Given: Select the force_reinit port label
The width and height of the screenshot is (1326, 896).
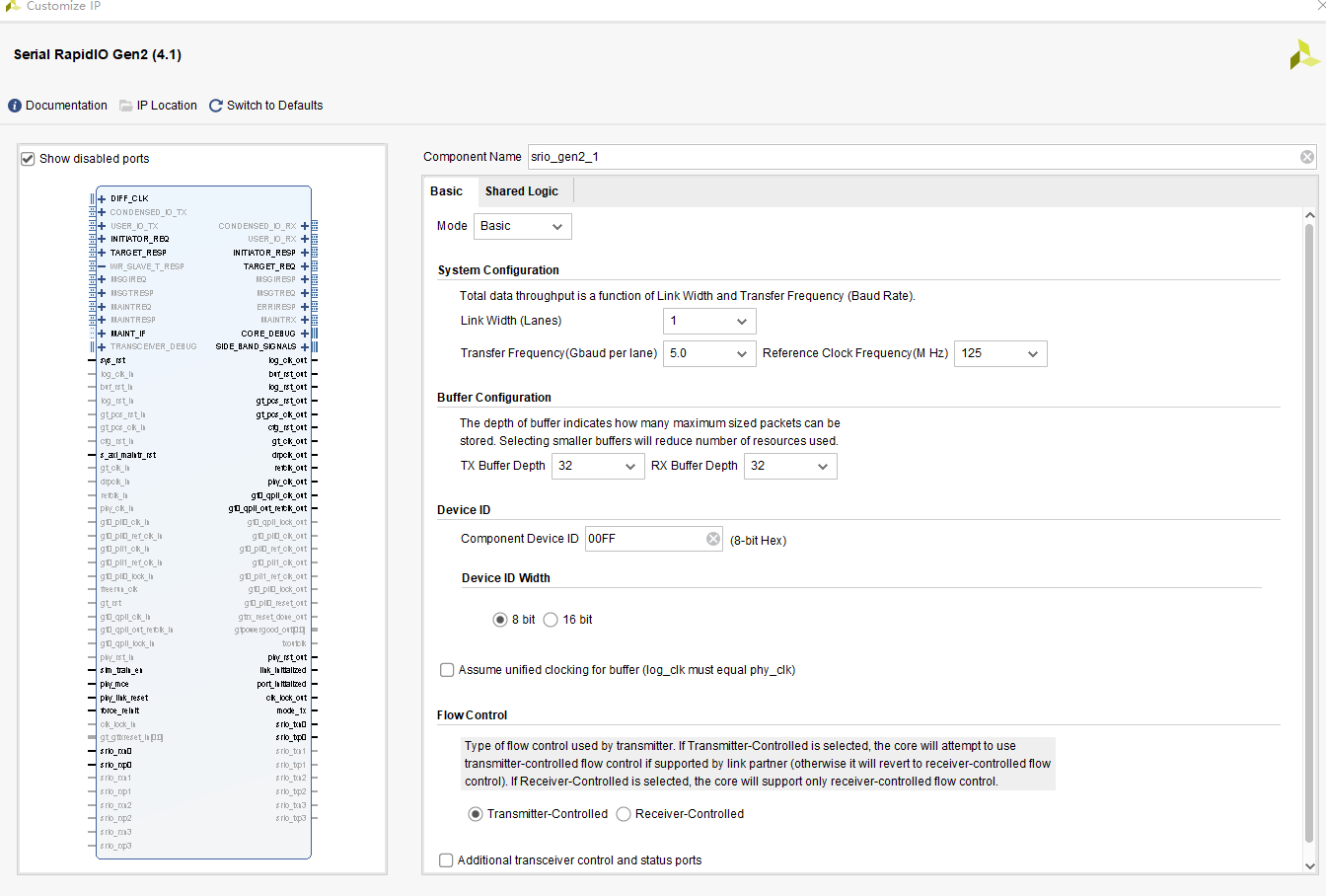Looking at the screenshot, I should (120, 710).
